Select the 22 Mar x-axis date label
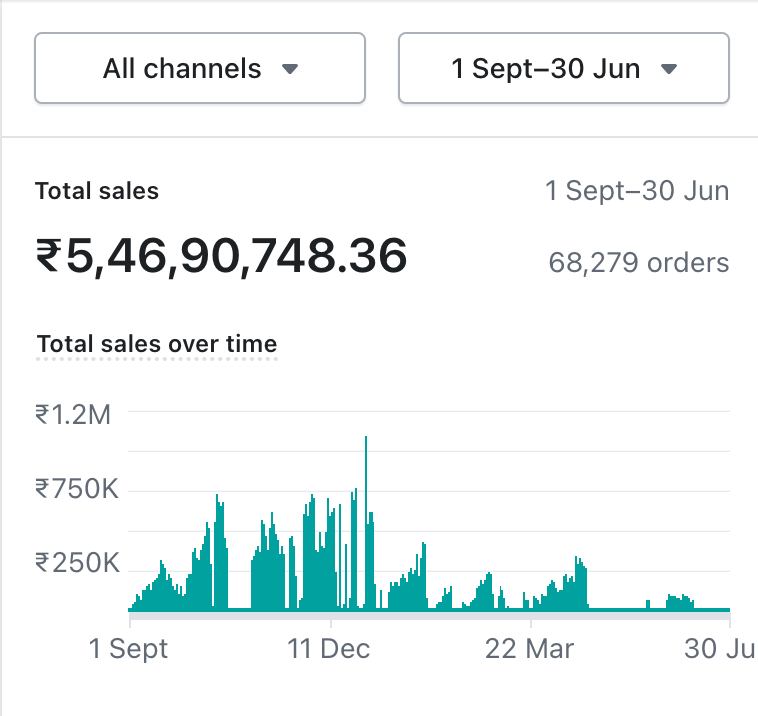Viewport: 758px width, 716px height. click(529, 648)
